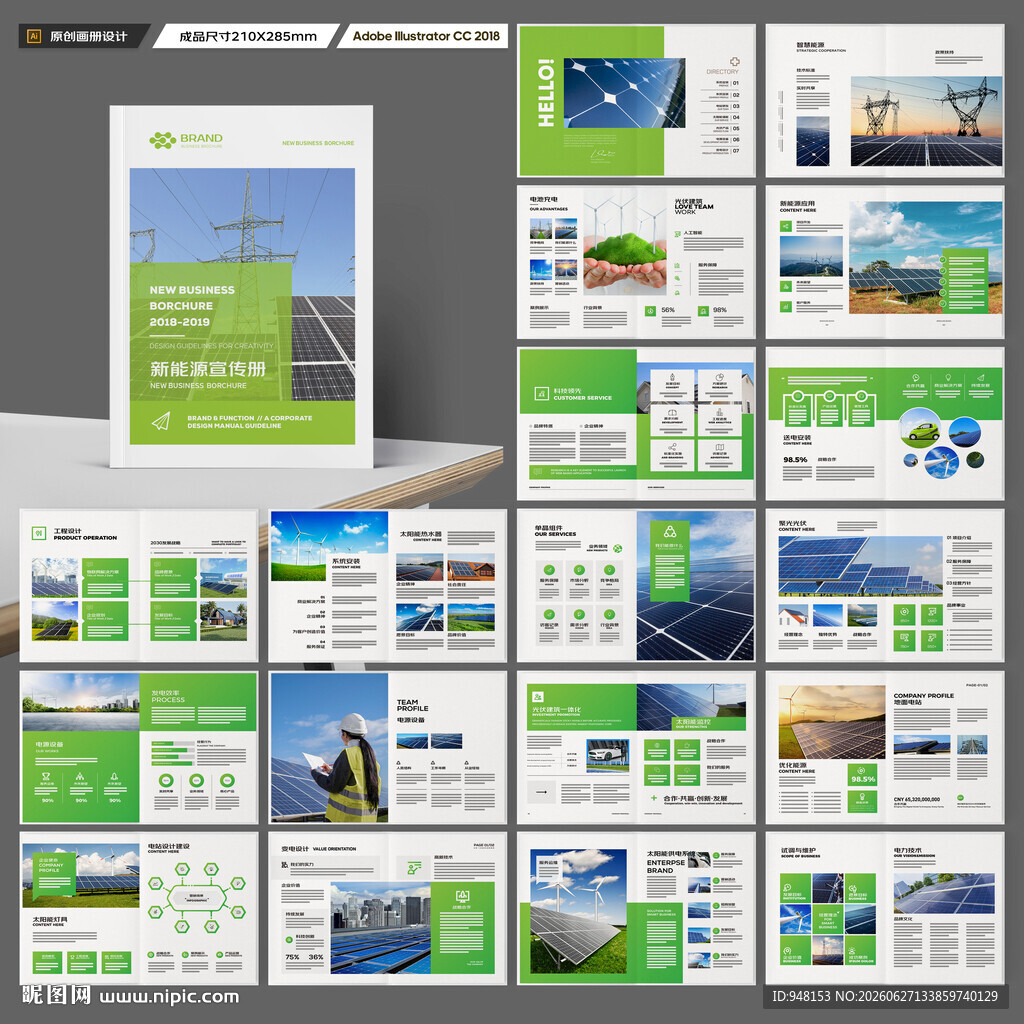
Task: Click the 电力技术 heading
Action: point(908,850)
